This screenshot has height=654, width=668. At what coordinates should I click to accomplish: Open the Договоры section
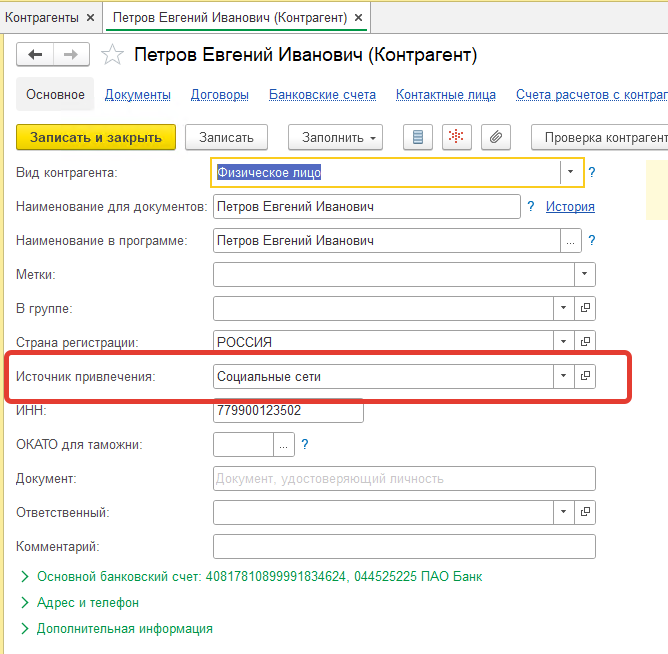point(220,95)
